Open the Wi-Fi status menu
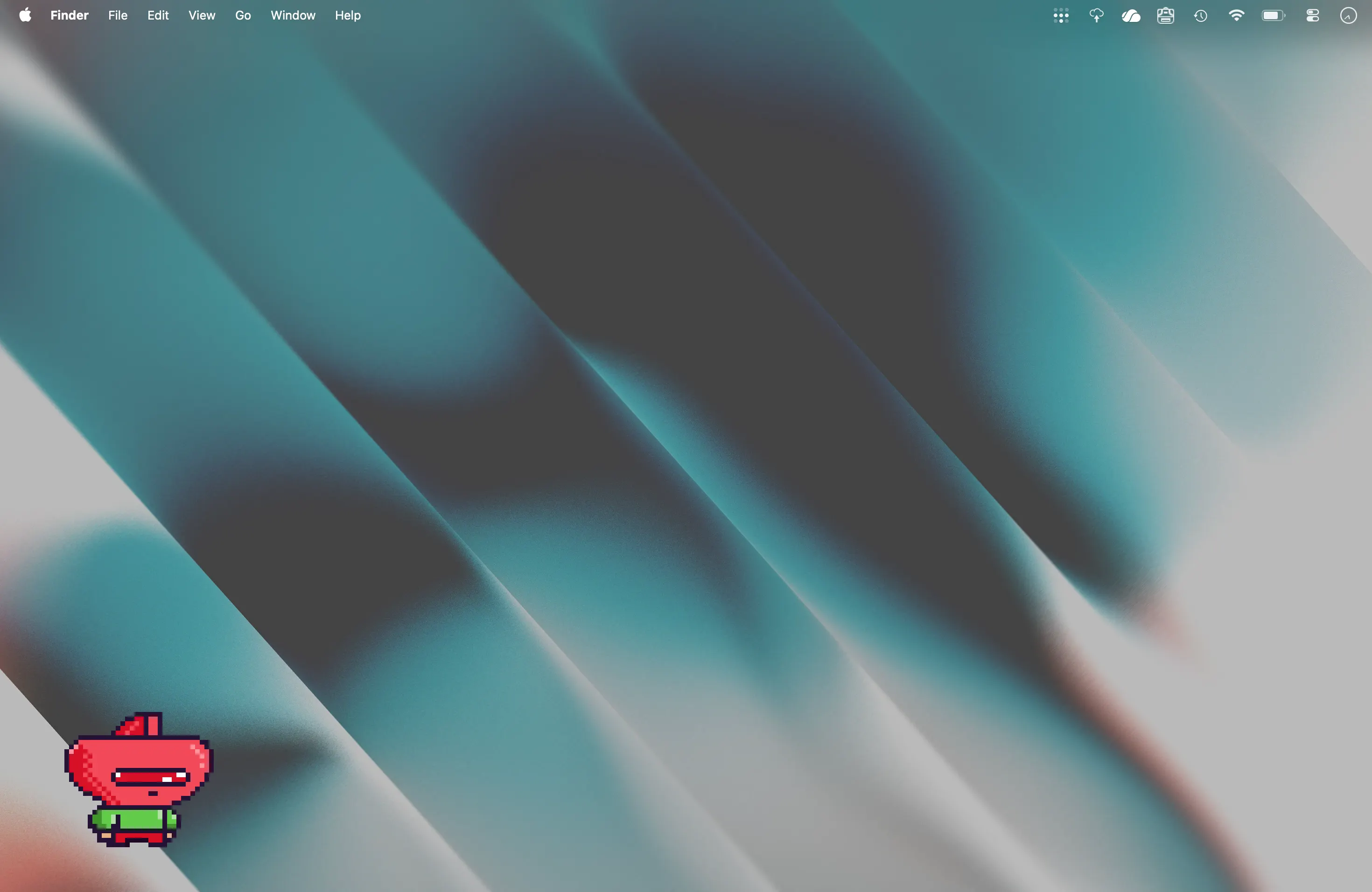Image resolution: width=1372 pixels, height=892 pixels. tap(1236, 15)
